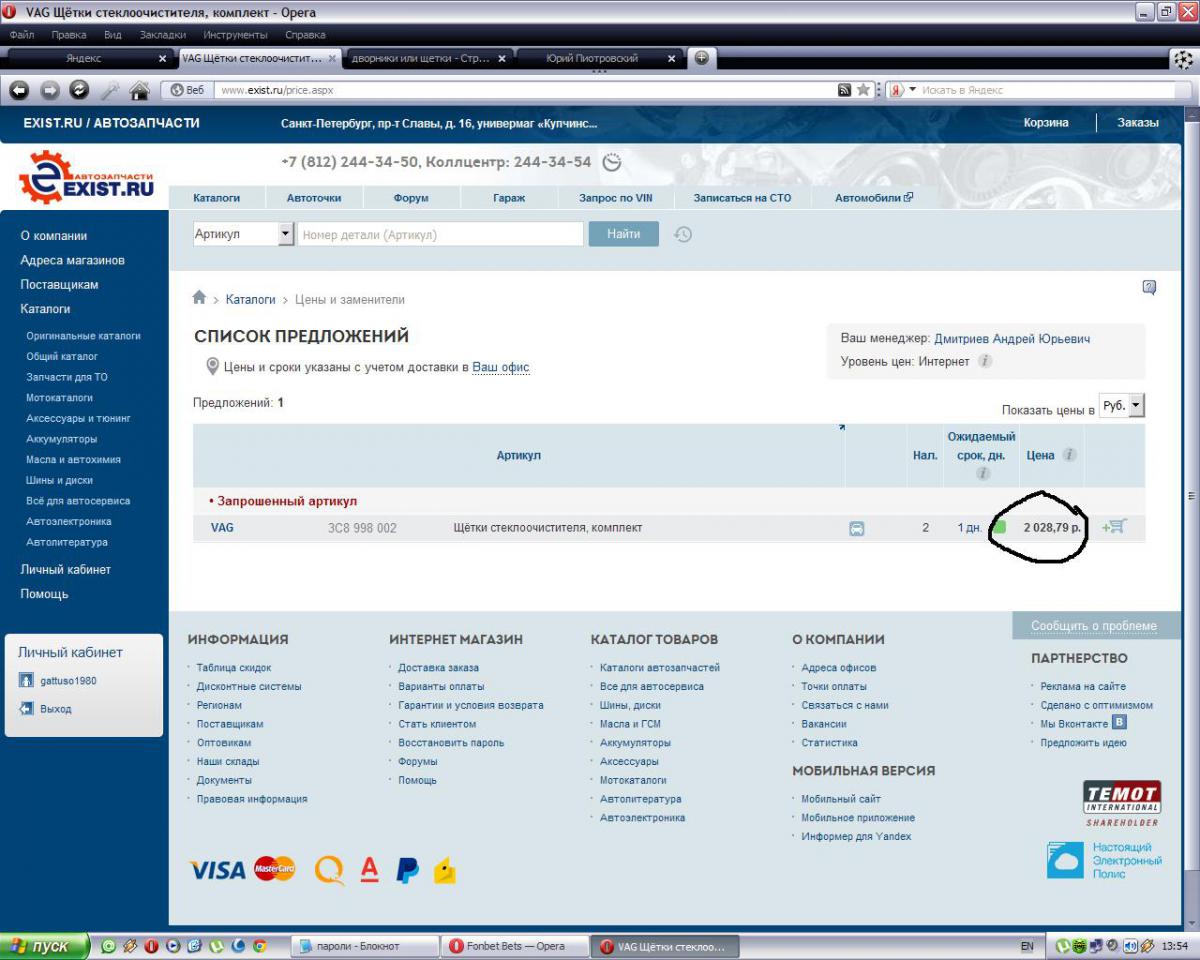Click Сообщить о проблеме button
1200x960 pixels.
click(1094, 626)
